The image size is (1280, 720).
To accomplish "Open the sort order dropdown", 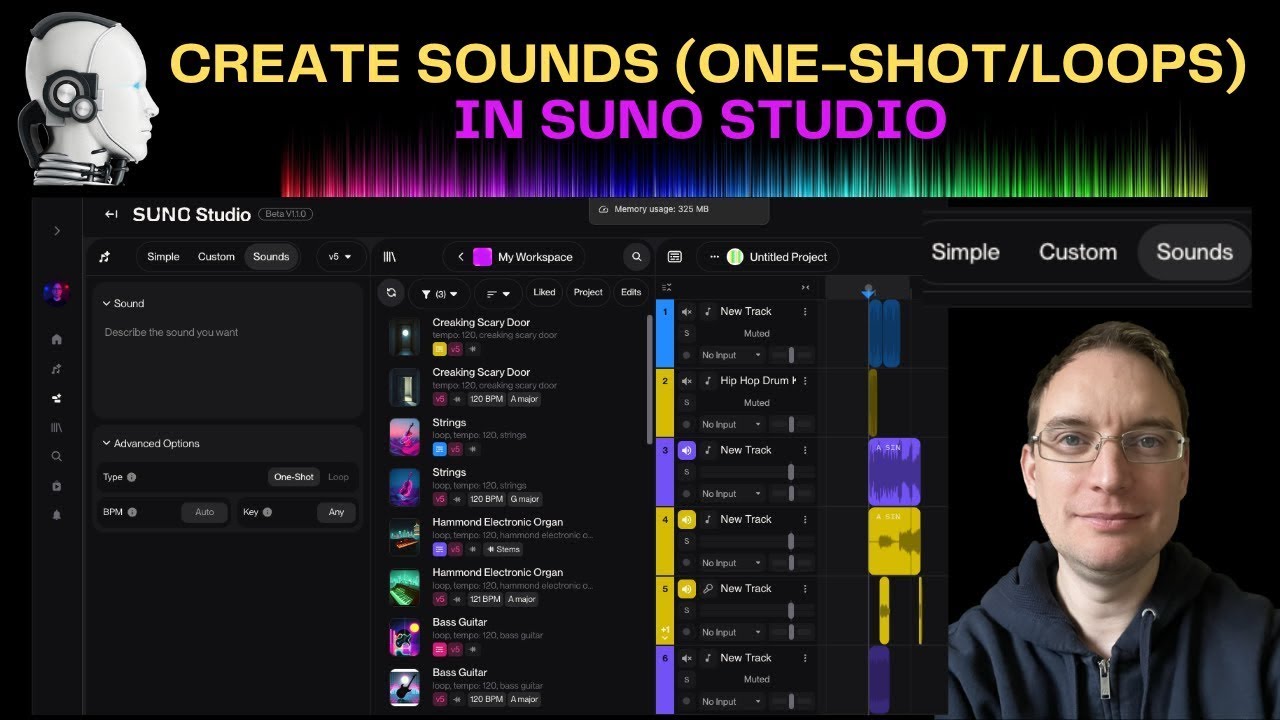I will 497,294.
